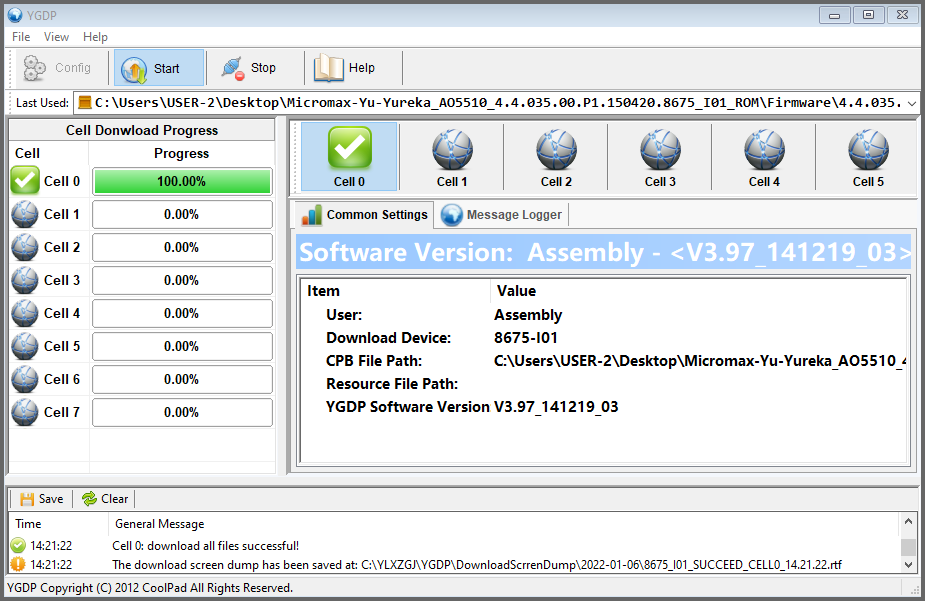Click Cell 4 globe icon in progress list
Viewport: 925px width, 601px height.
click(x=25, y=313)
